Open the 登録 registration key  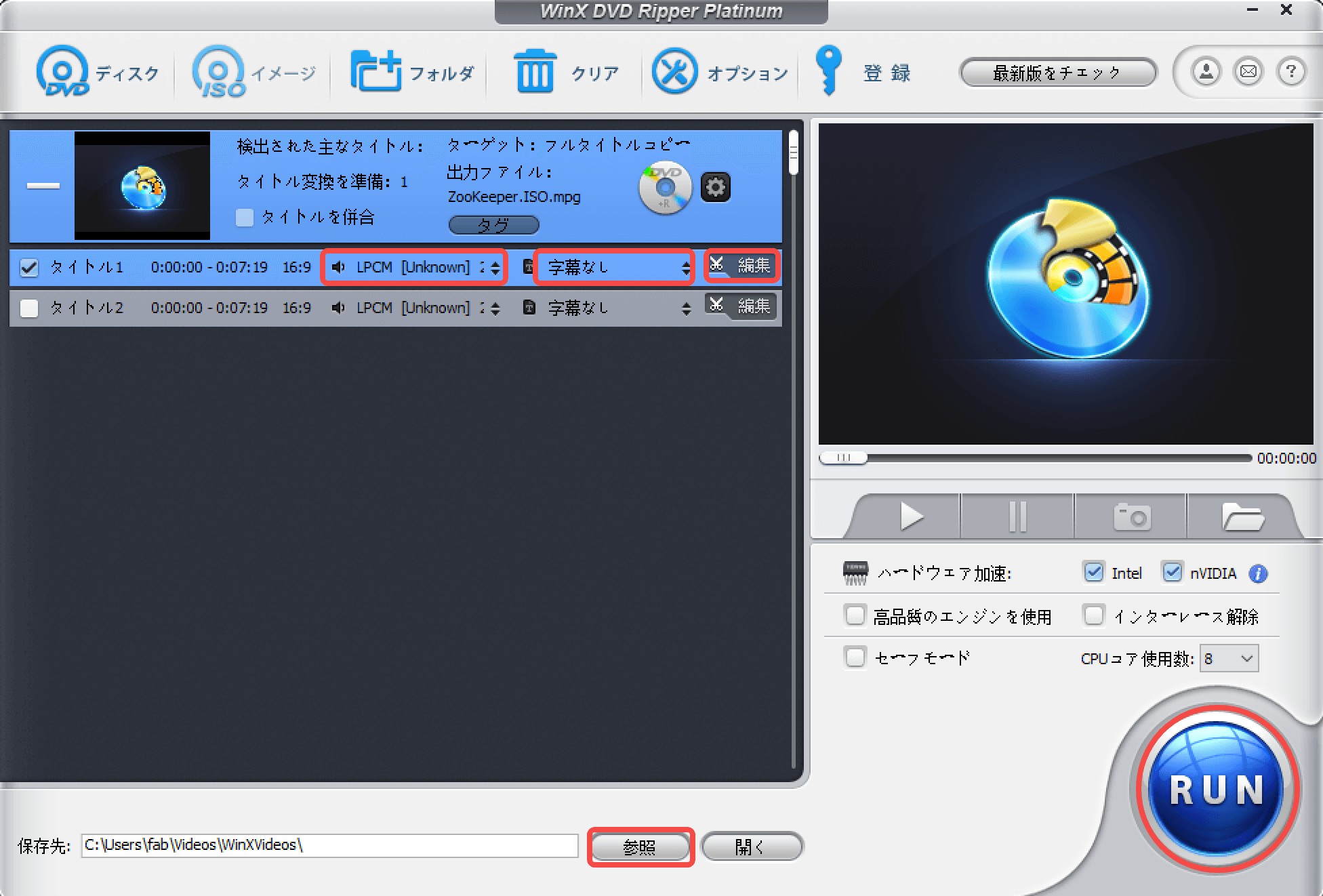coord(862,72)
